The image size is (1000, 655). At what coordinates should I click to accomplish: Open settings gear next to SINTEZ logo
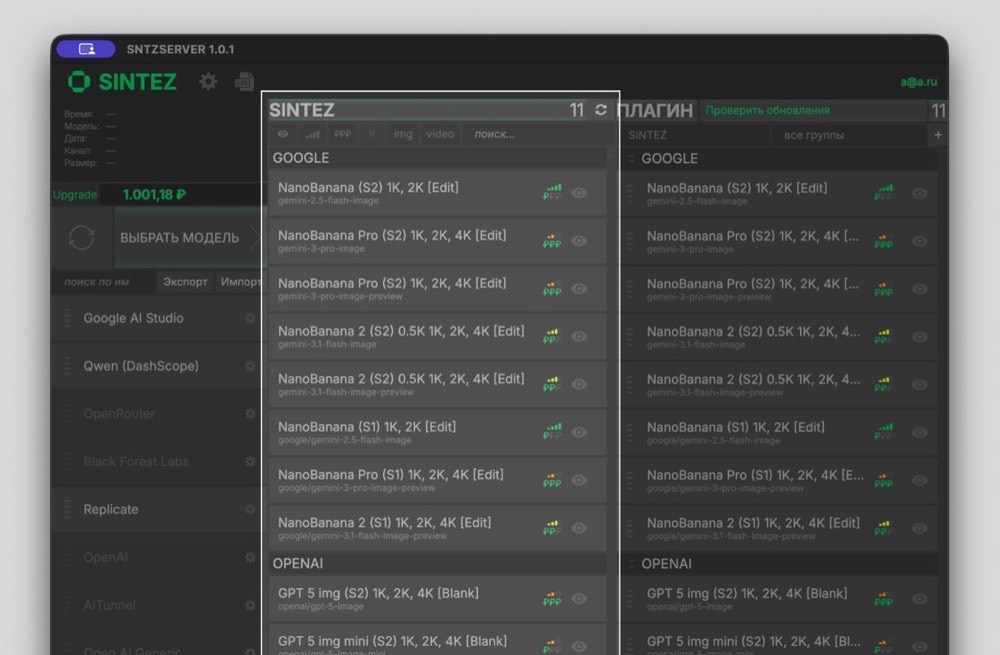209,82
